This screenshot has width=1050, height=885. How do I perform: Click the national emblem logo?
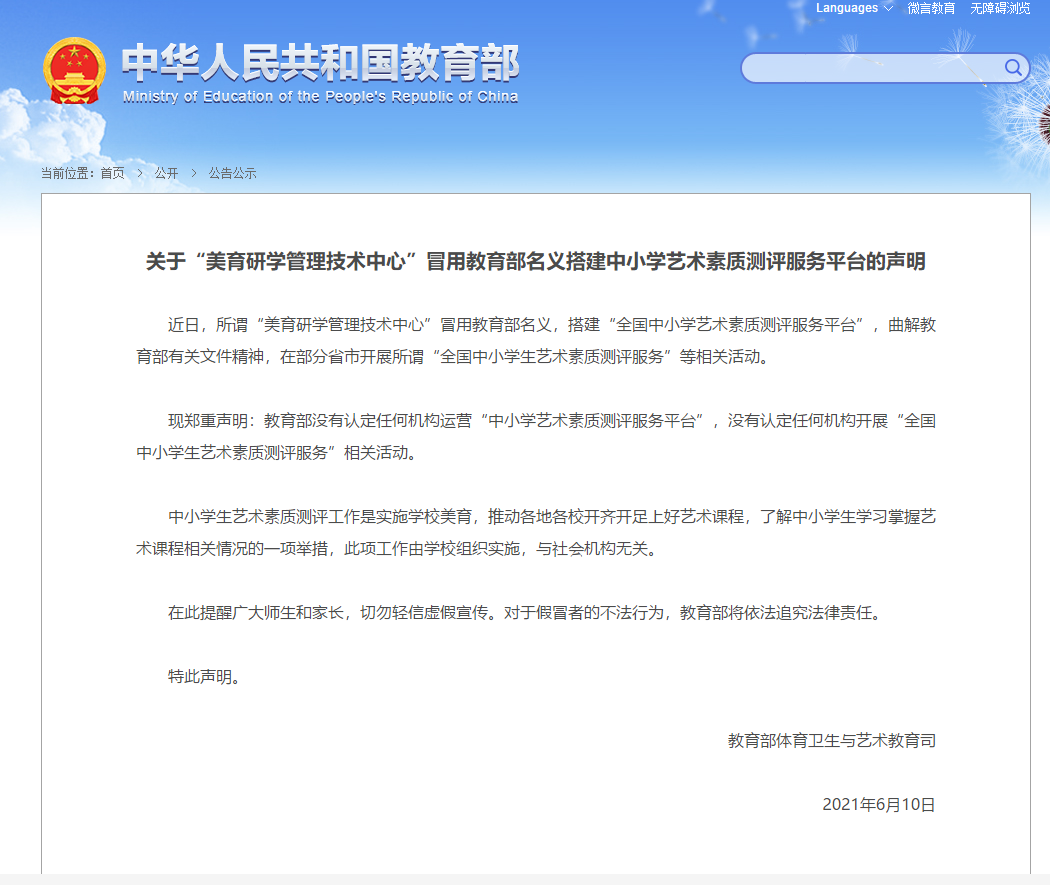(x=74, y=71)
